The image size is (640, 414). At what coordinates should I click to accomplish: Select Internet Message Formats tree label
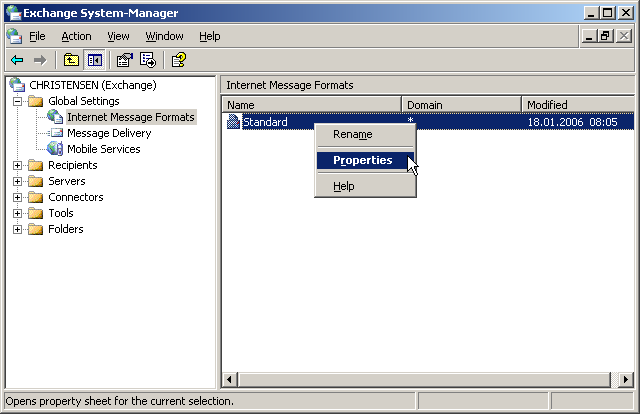(131, 117)
